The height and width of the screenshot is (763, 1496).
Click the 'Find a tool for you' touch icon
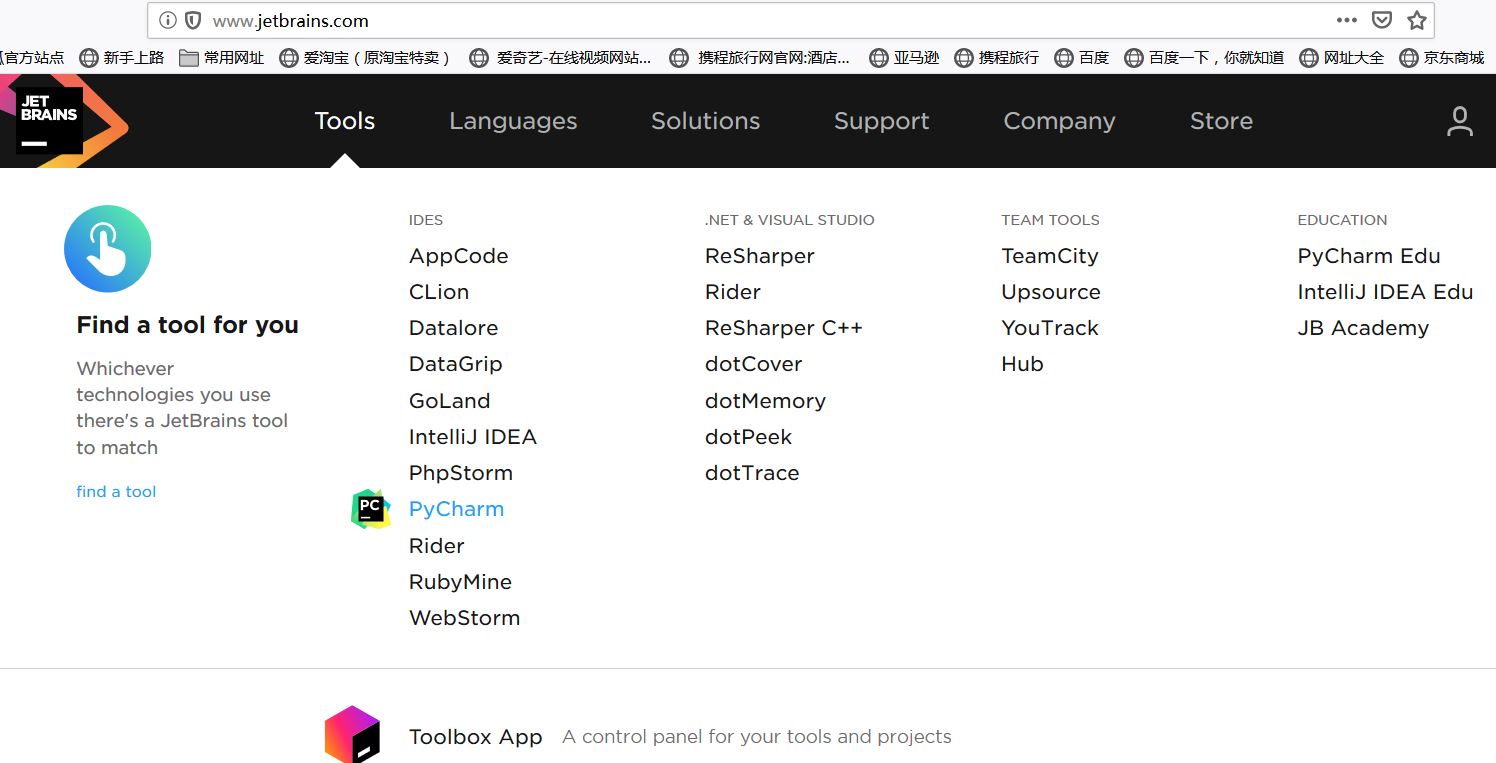coord(107,248)
